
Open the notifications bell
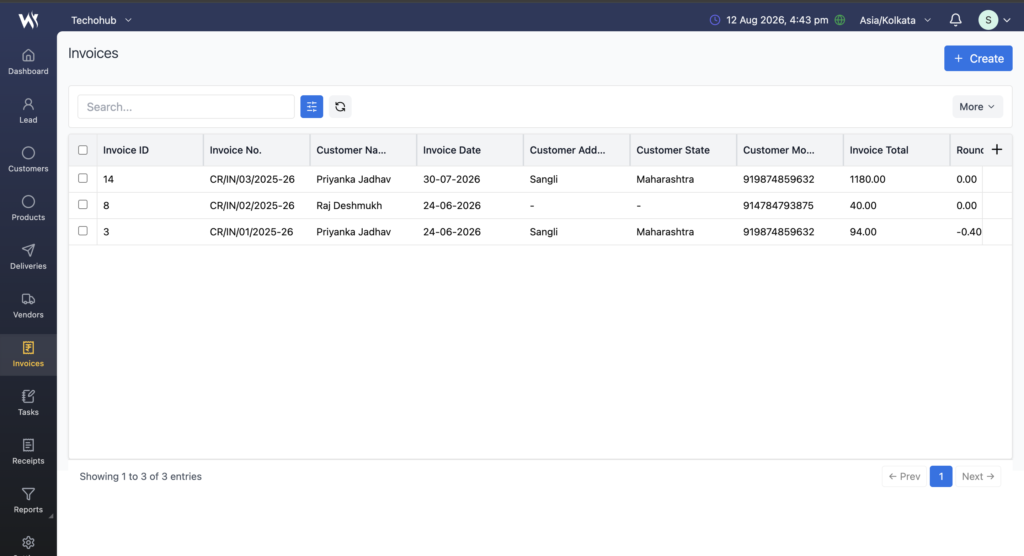[x=955, y=20]
